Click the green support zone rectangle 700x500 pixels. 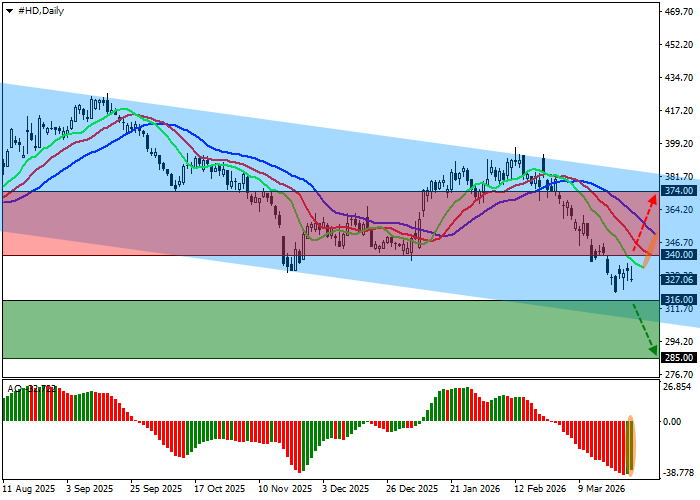click(300, 332)
